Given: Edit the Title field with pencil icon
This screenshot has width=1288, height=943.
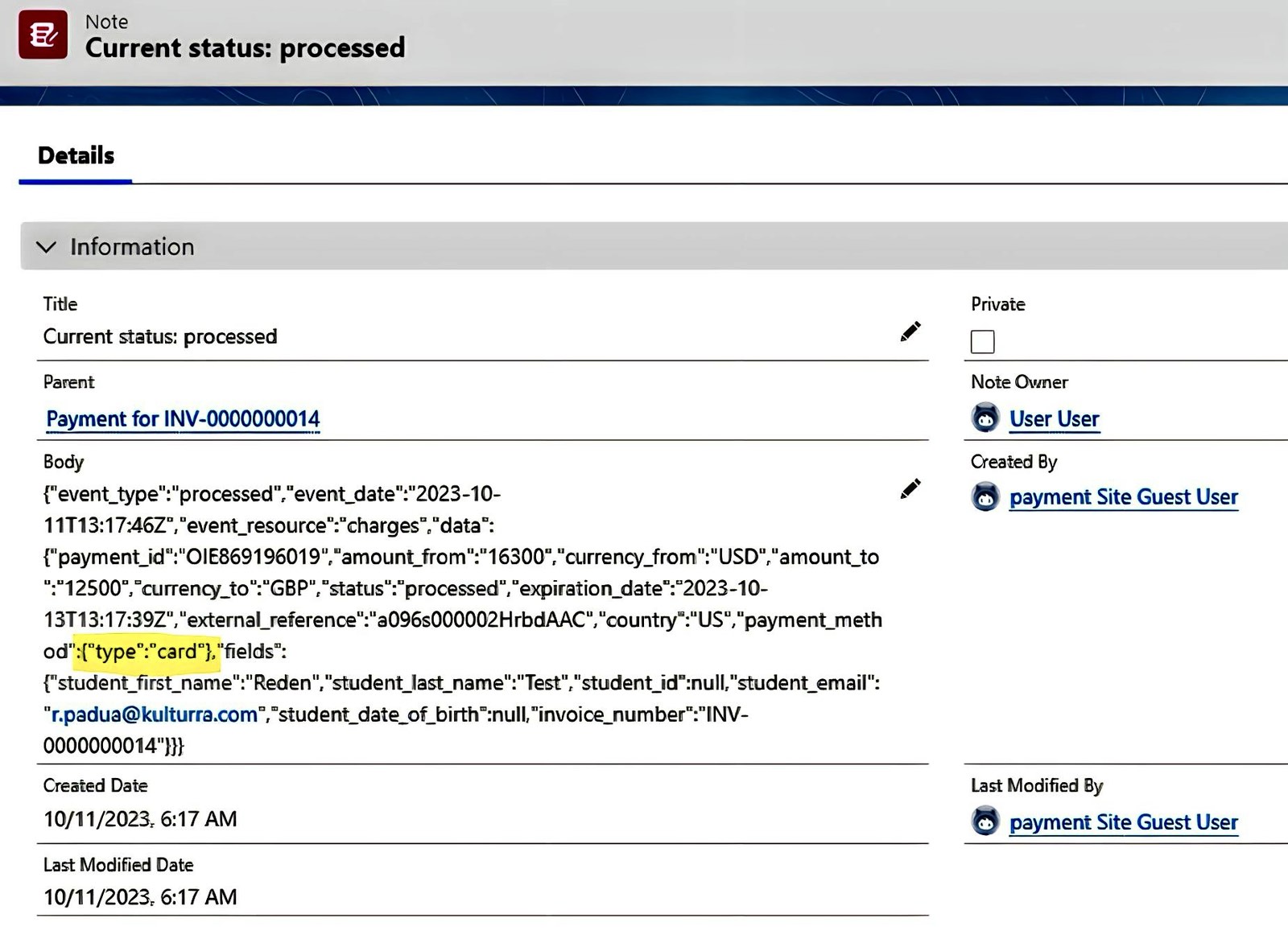Looking at the screenshot, I should [x=910, y=331].
